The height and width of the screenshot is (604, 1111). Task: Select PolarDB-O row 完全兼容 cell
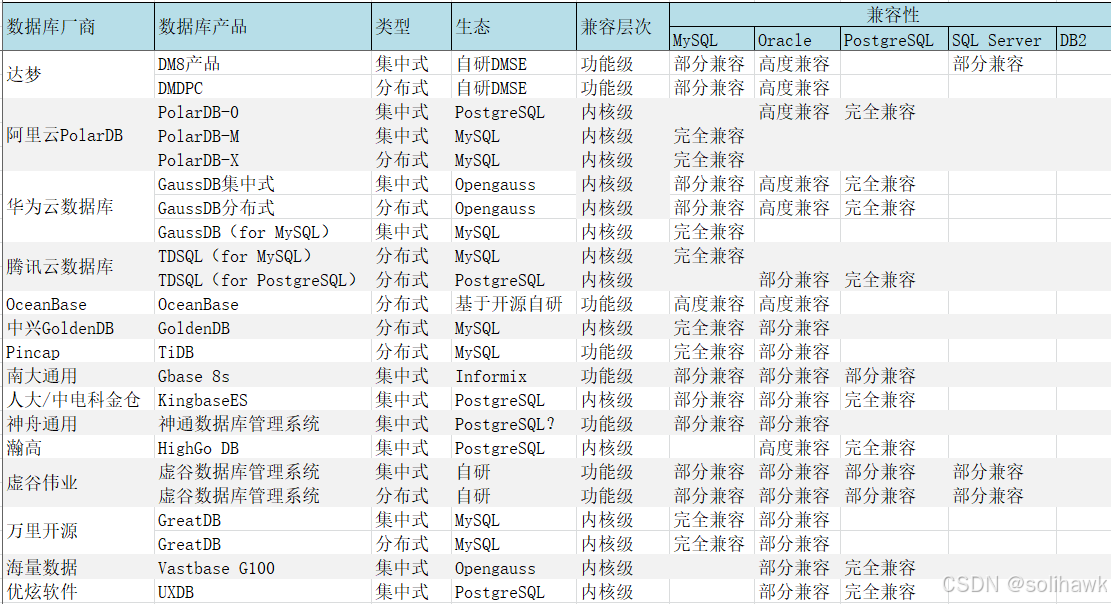[895, 112]
